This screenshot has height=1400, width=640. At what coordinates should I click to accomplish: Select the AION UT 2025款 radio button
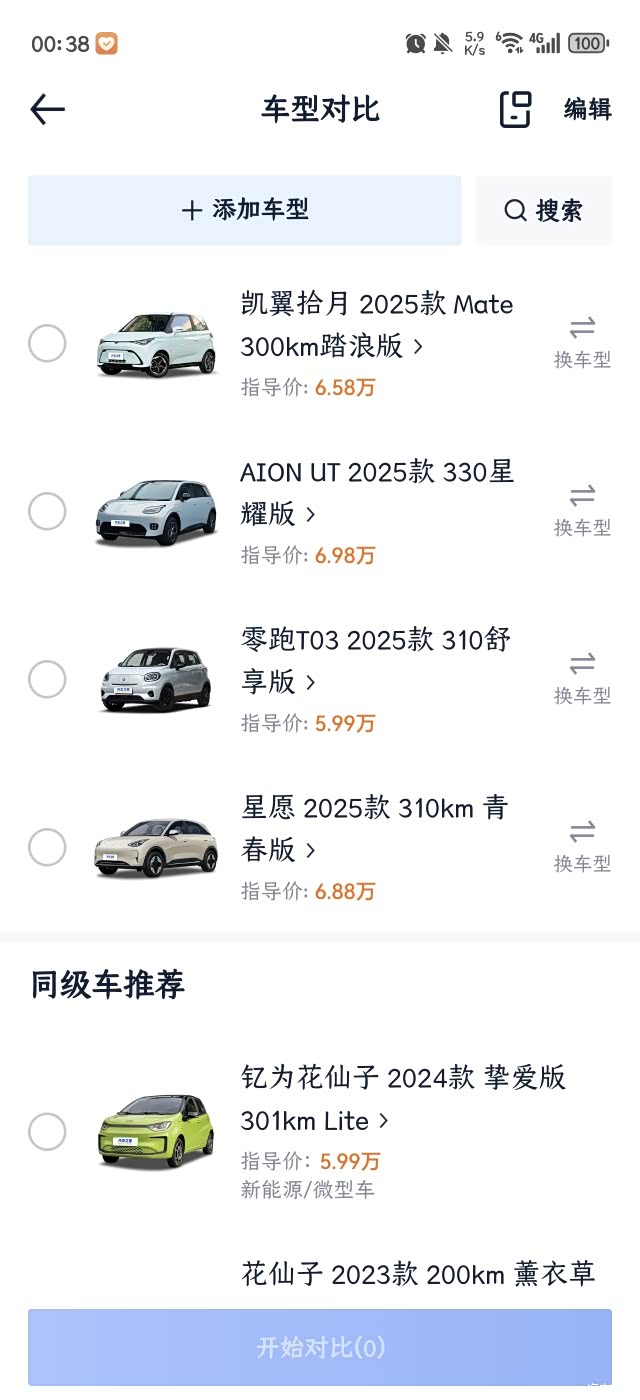pos(47,512)
